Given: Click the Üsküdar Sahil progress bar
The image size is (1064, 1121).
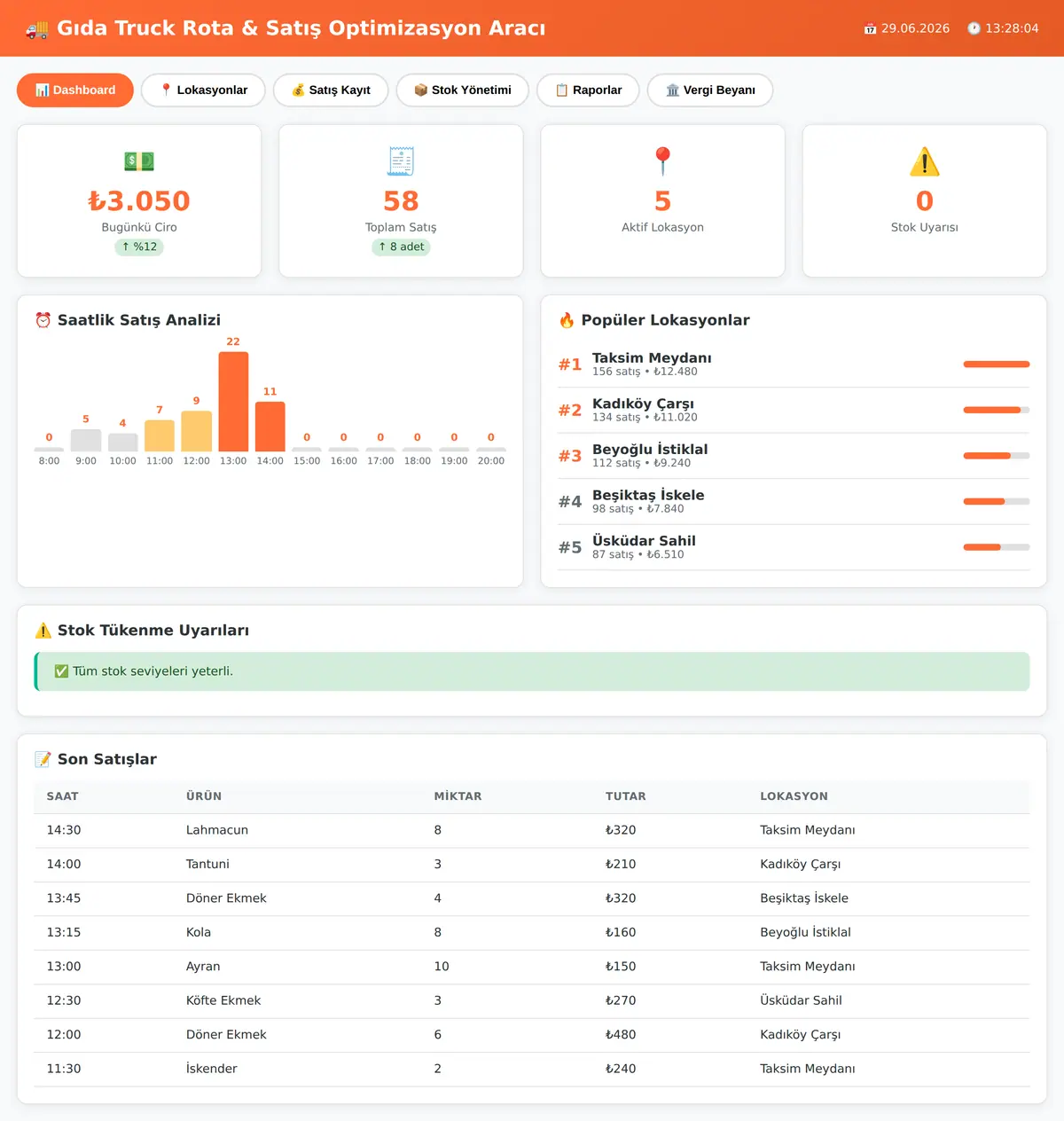Looking at the screenshot, I should tap(997, 547).
